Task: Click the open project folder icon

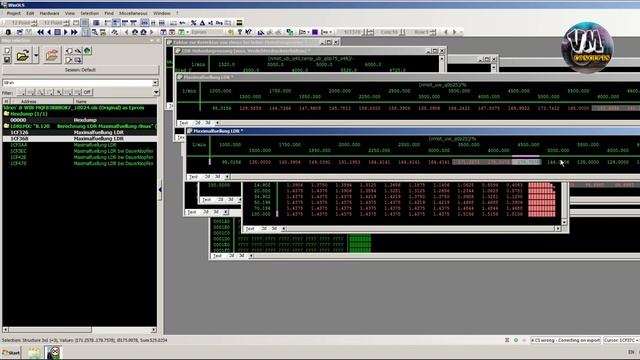Action: [x=22, y=55]
